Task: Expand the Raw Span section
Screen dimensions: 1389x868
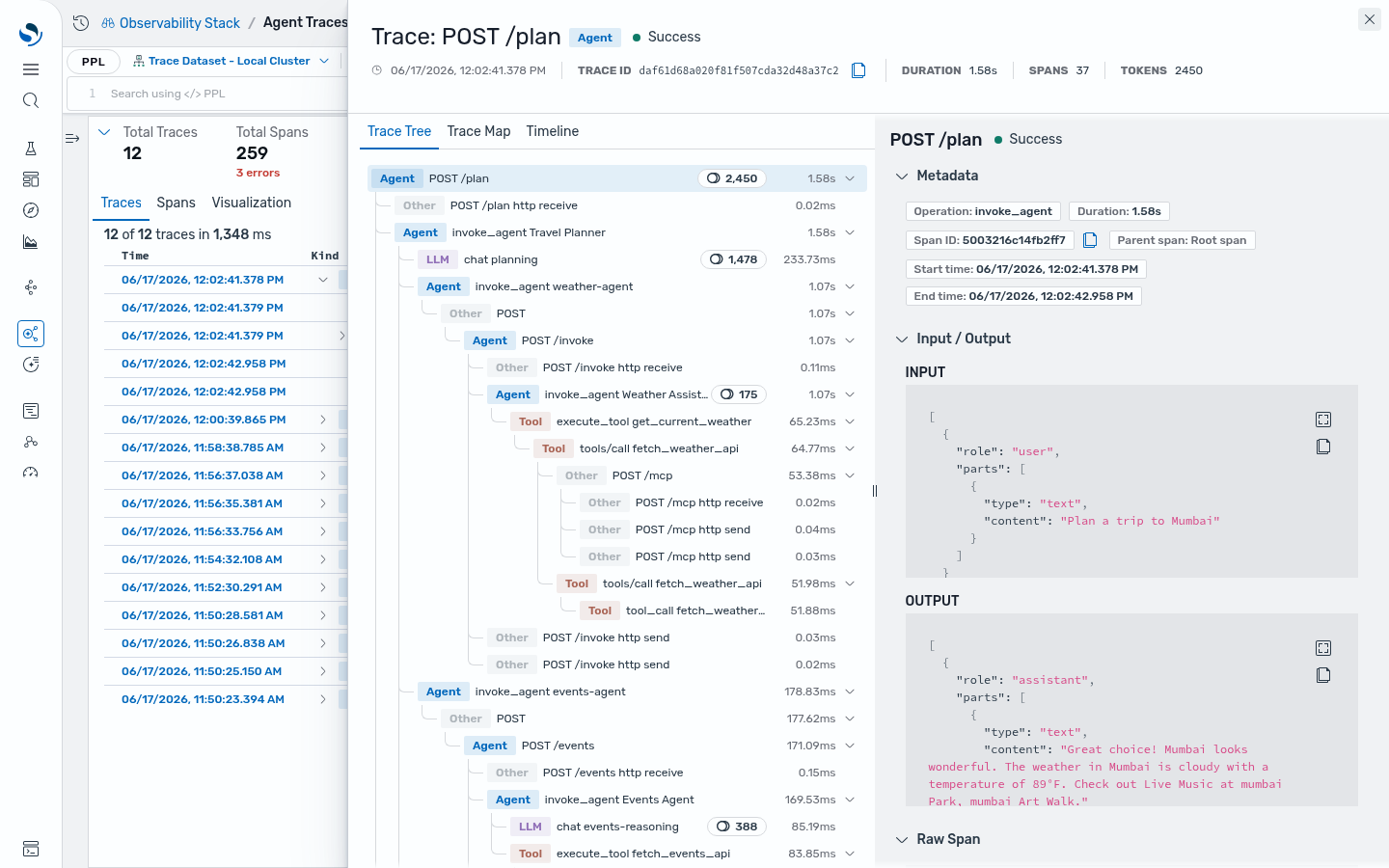Action: [x=902, y=839]
